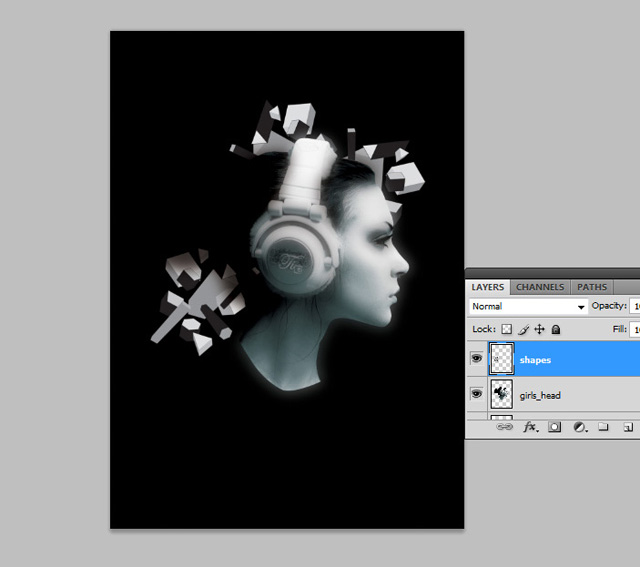The width and height of the screenshot is (640, 567).
Task: Add a layer mask
Action: [554, 427]
